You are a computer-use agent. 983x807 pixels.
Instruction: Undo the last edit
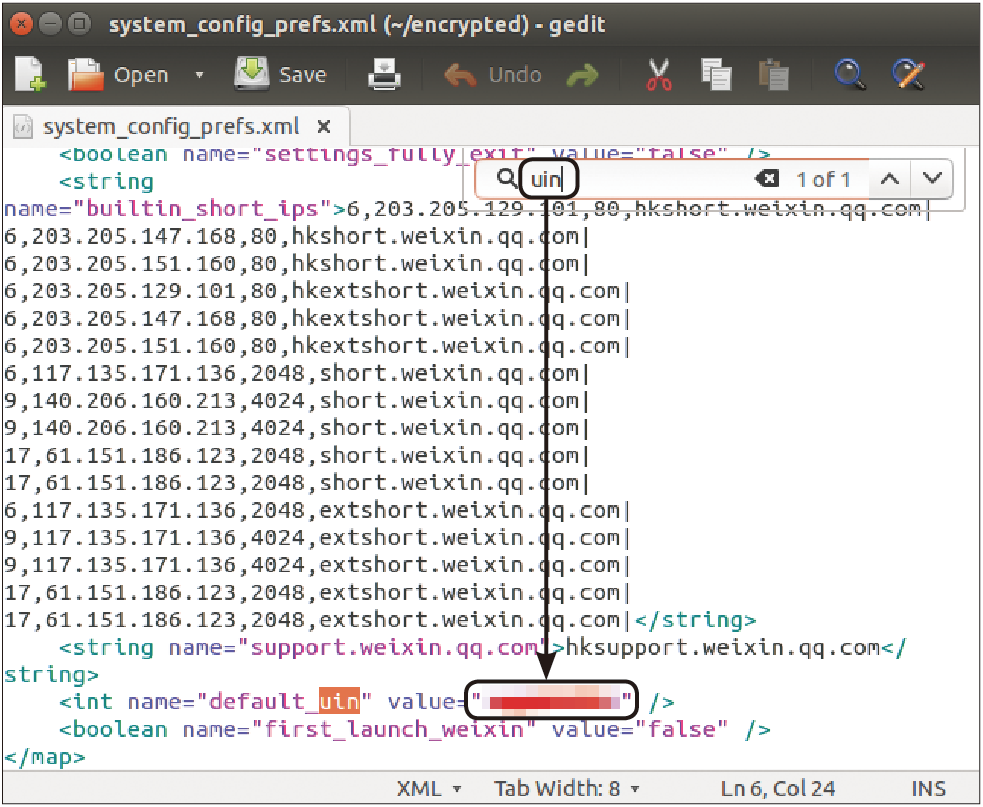pos(493,75)
